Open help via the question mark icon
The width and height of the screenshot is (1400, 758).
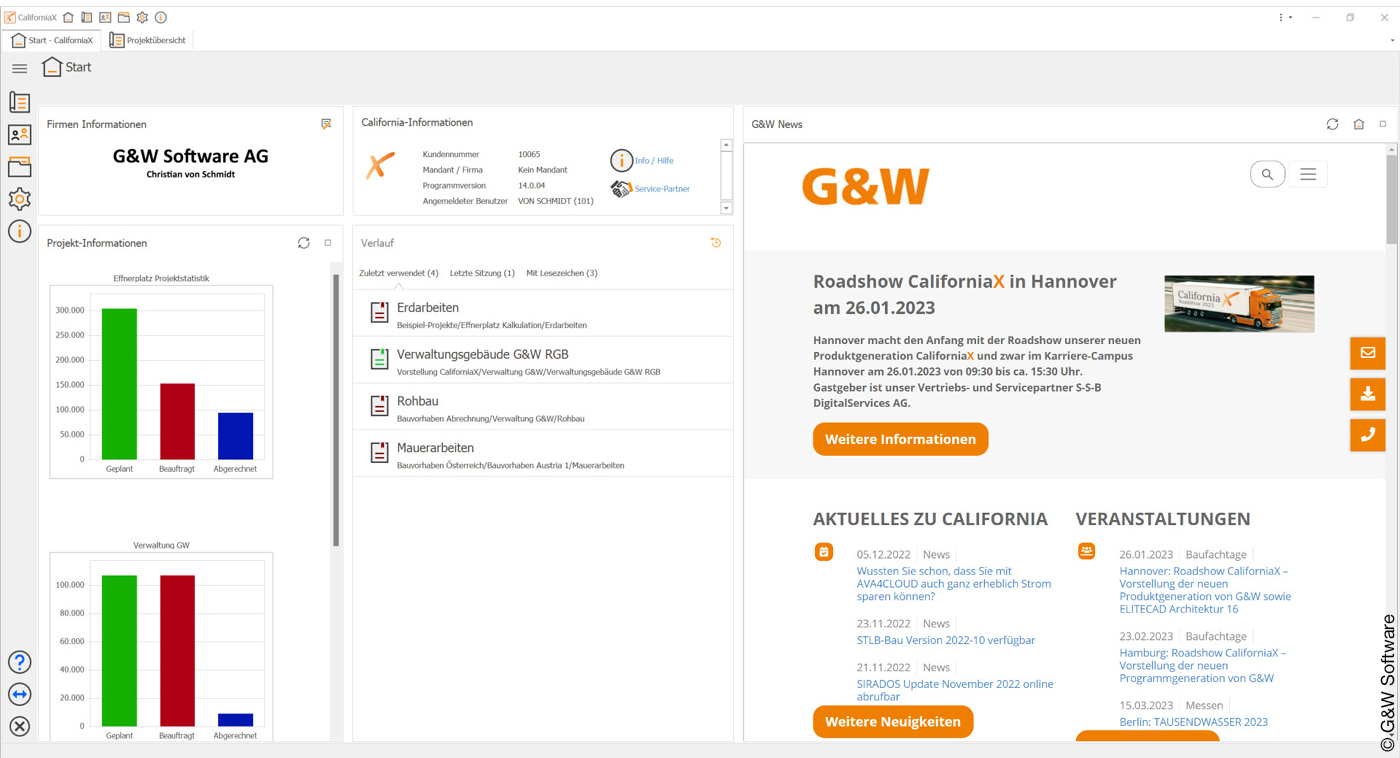tap(19, 662)
